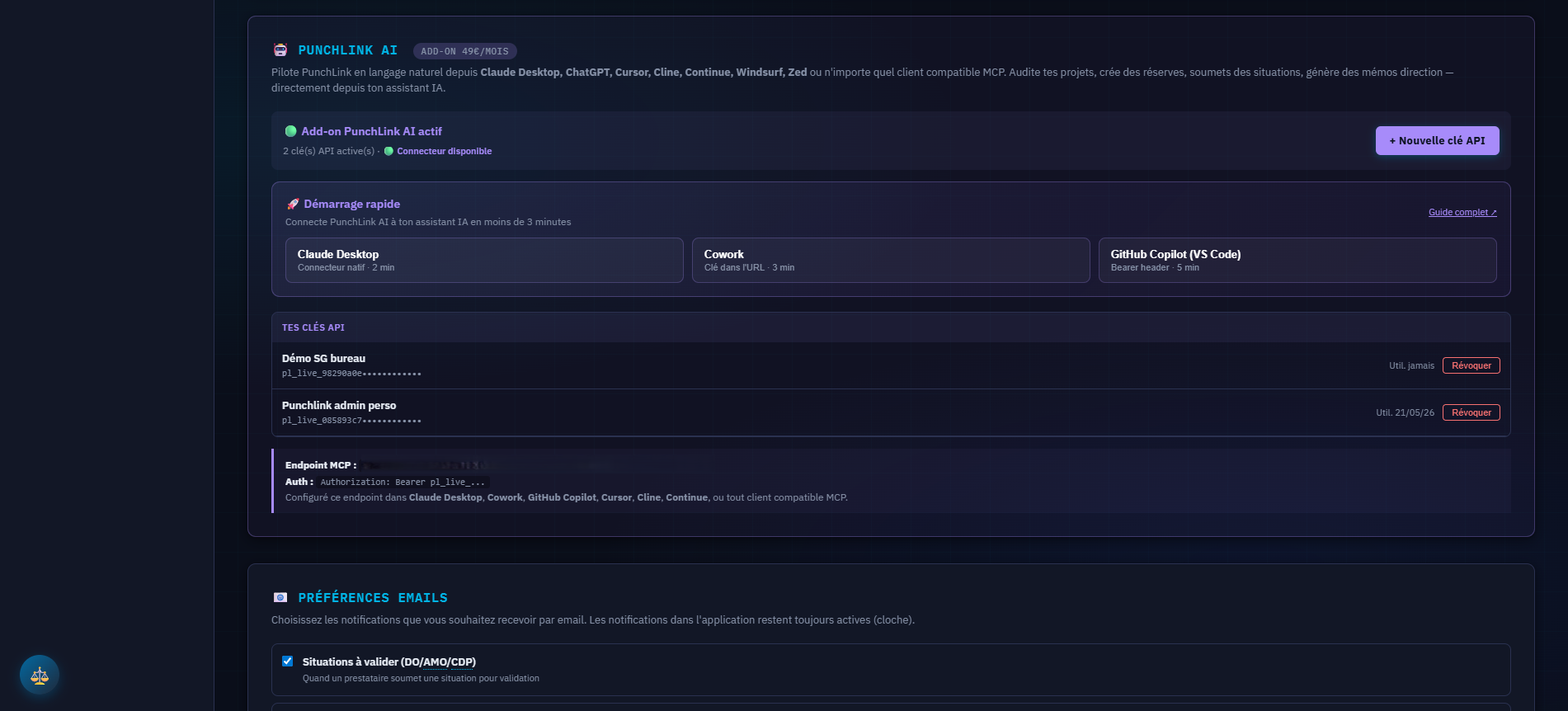Open the floating legal scales widget
1568x711 pixels.
coord(40,675)
